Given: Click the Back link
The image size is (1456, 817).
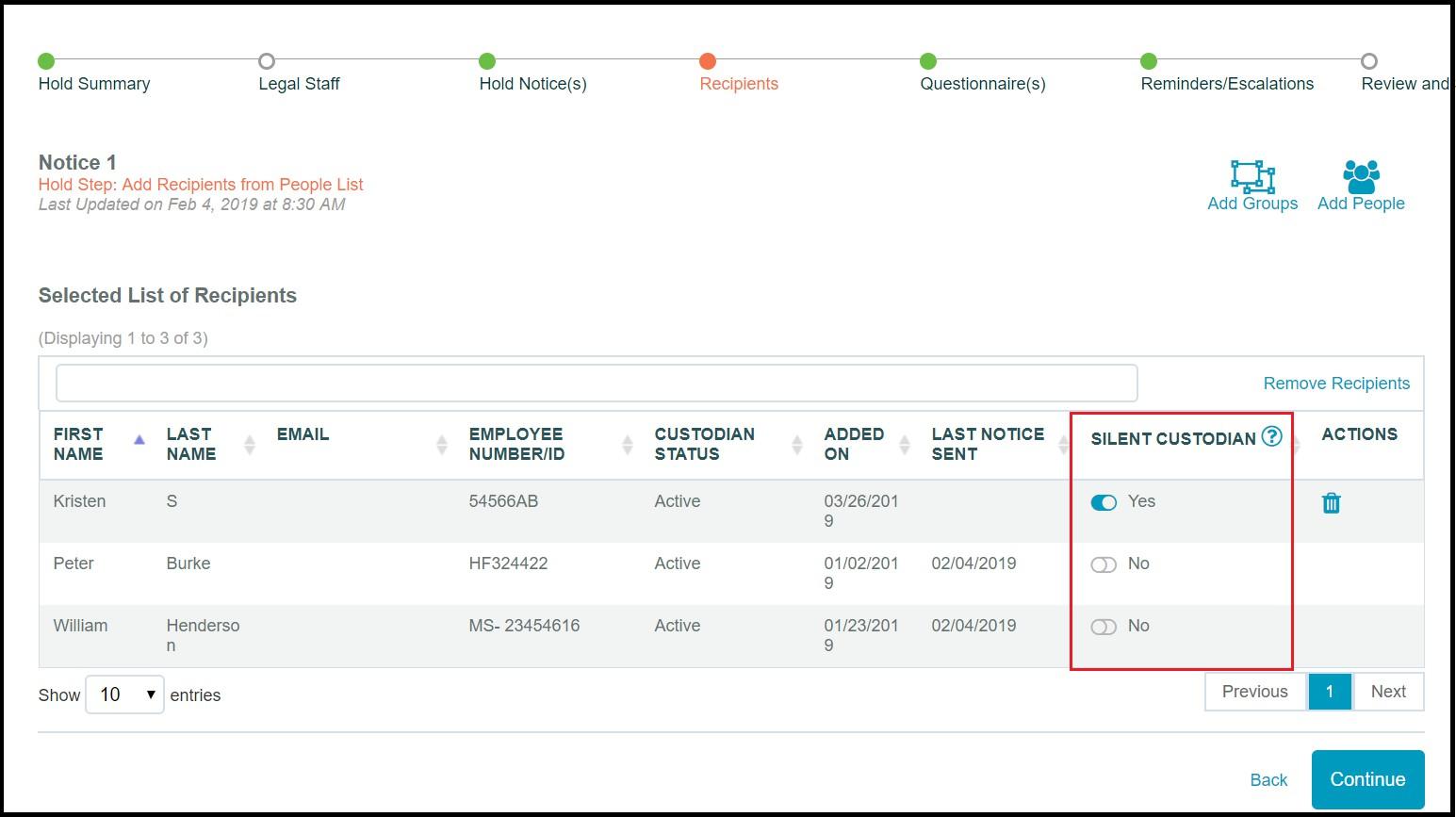Looking at the screenshot, I should click(x=1268, y=780).
